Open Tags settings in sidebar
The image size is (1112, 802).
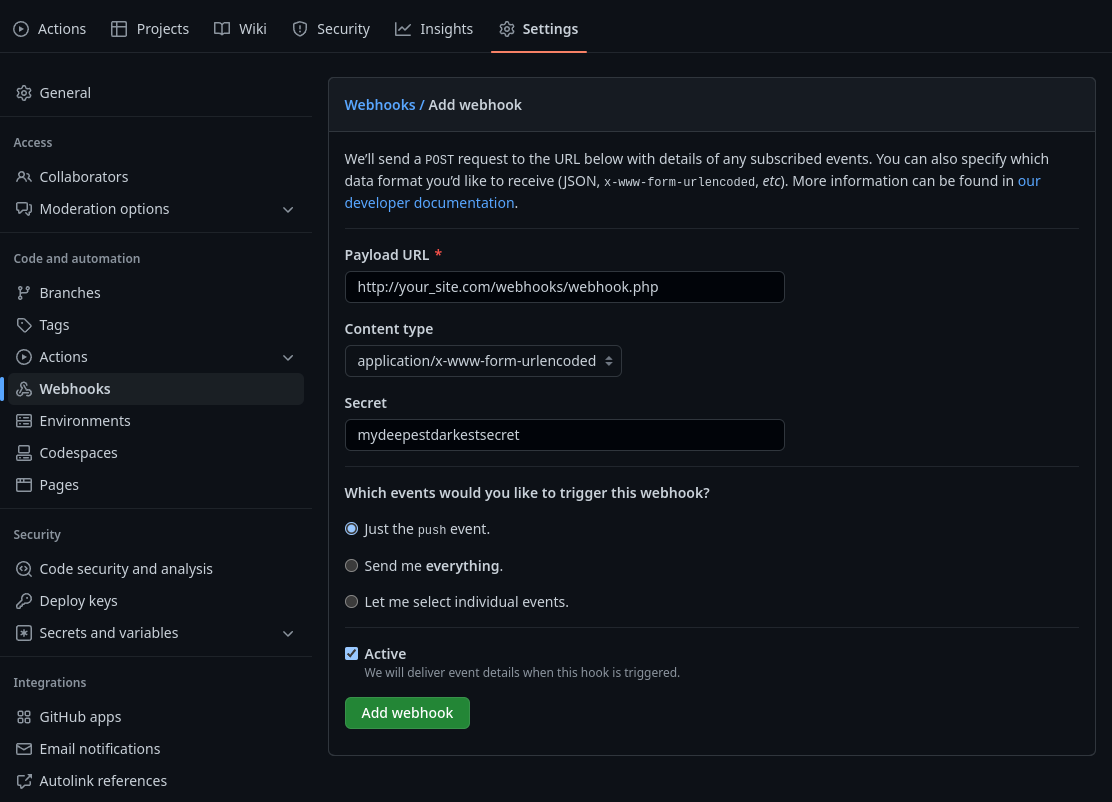[156, 325]
